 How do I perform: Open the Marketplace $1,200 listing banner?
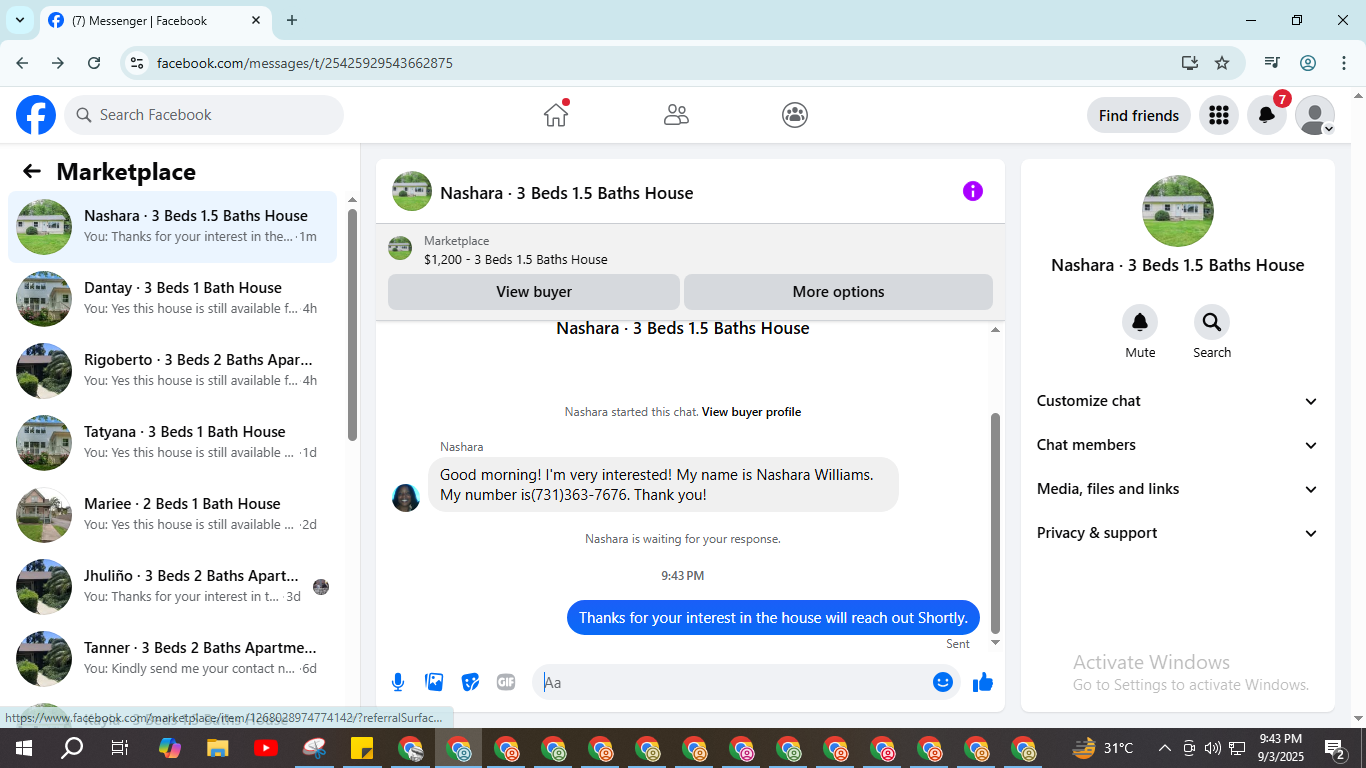[x=690, y=250]
